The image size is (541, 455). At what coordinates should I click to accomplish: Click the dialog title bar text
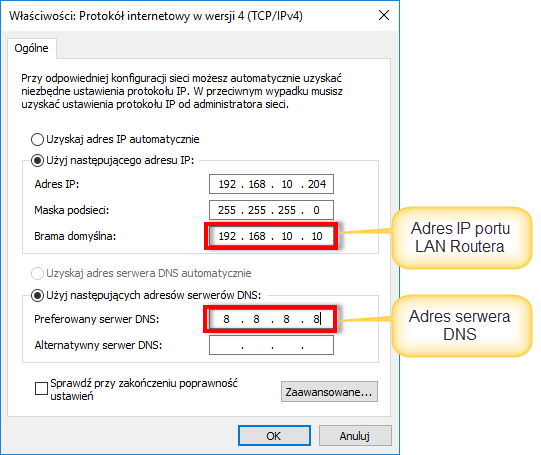tap(156, 16)
